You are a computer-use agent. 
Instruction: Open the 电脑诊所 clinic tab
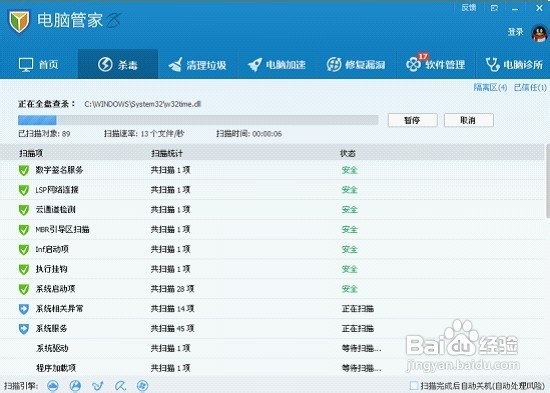514,65
